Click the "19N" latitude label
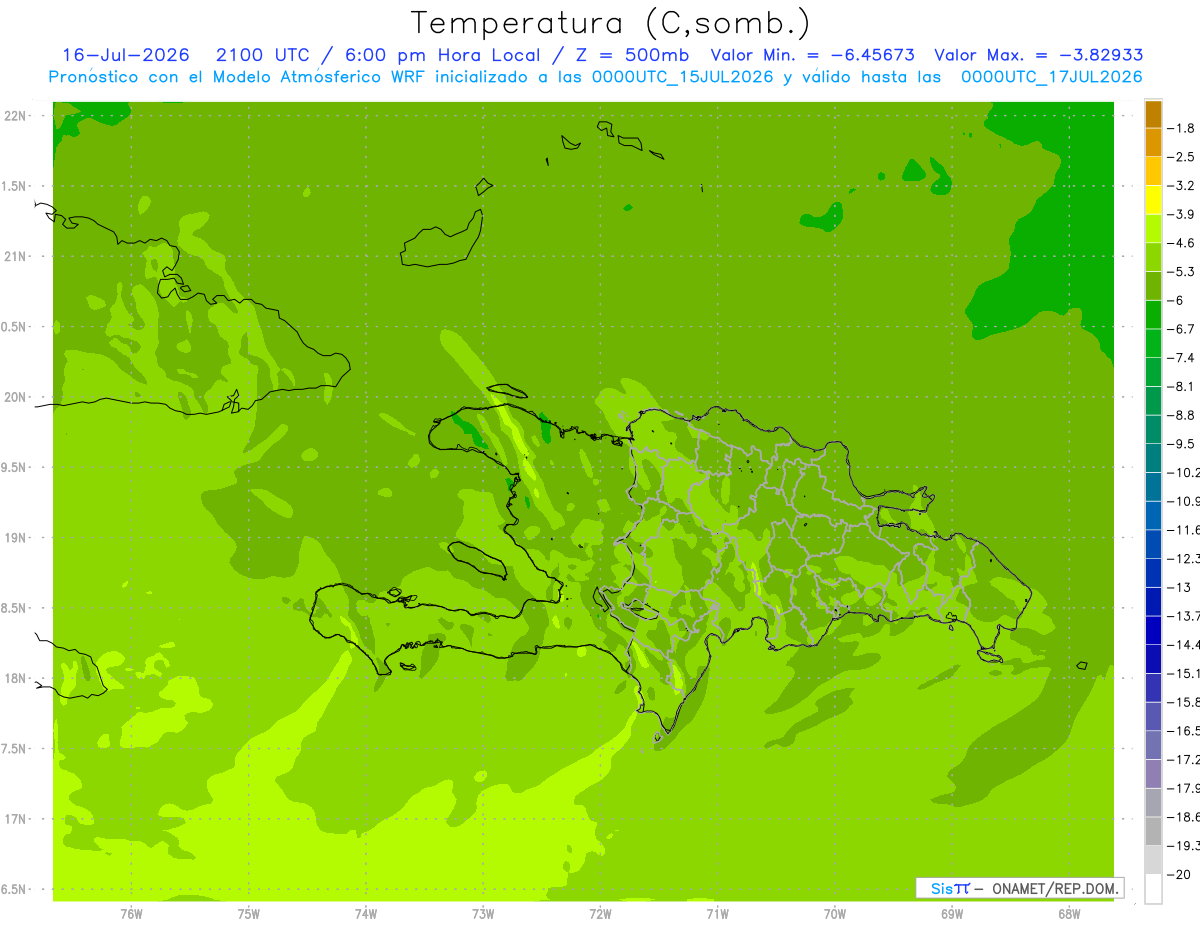 [16, 538]
